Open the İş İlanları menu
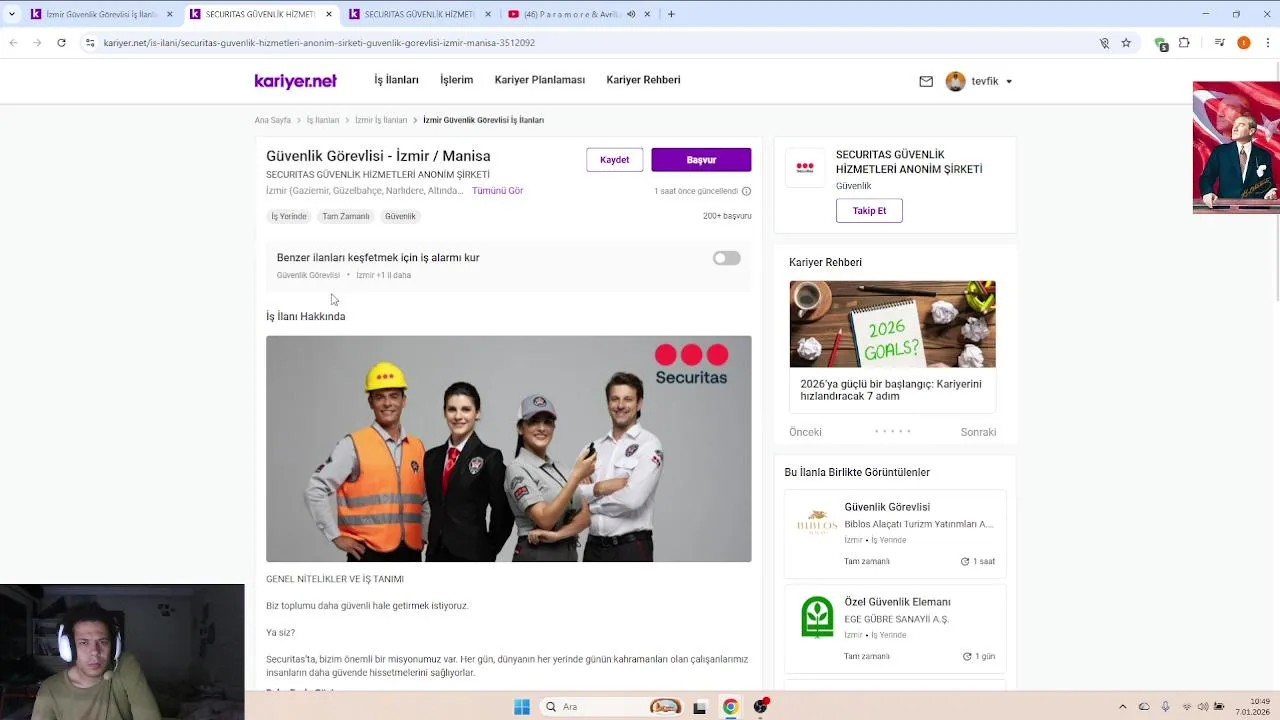 click(x=396, y=80)
